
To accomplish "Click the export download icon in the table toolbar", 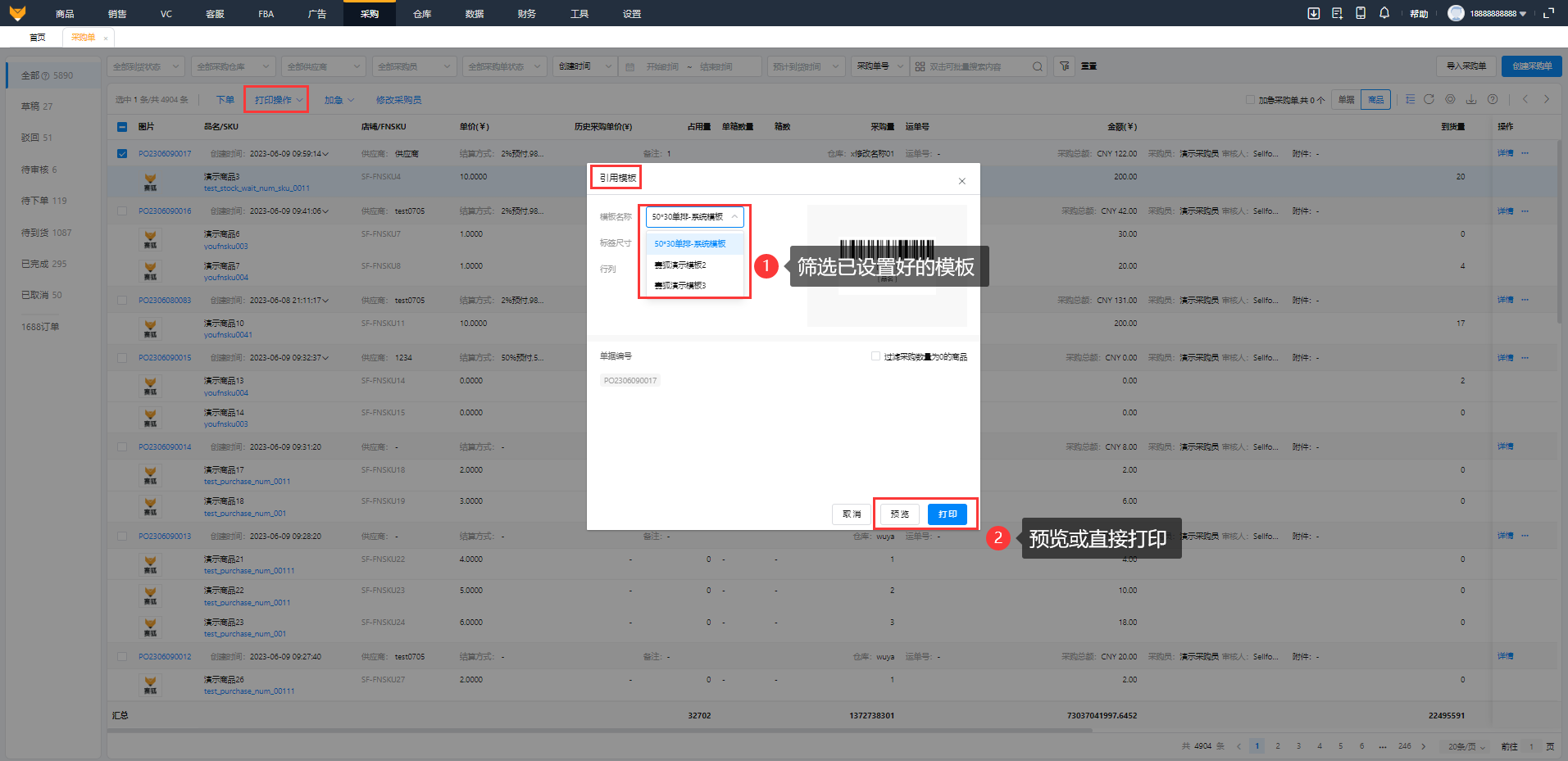I will pos(1471,99).
